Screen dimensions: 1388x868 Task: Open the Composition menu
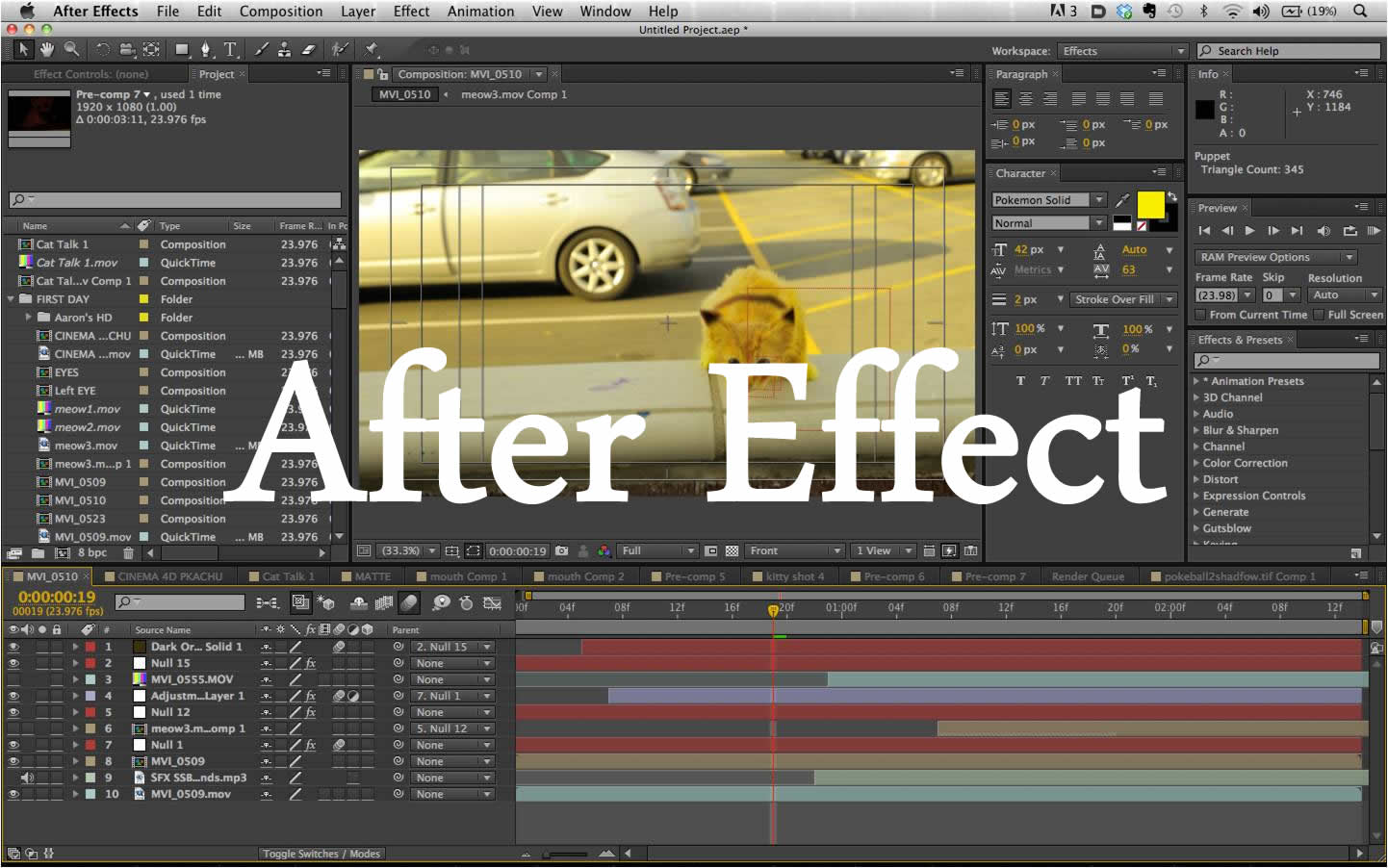pyautogui.click(x=281, y=12)
